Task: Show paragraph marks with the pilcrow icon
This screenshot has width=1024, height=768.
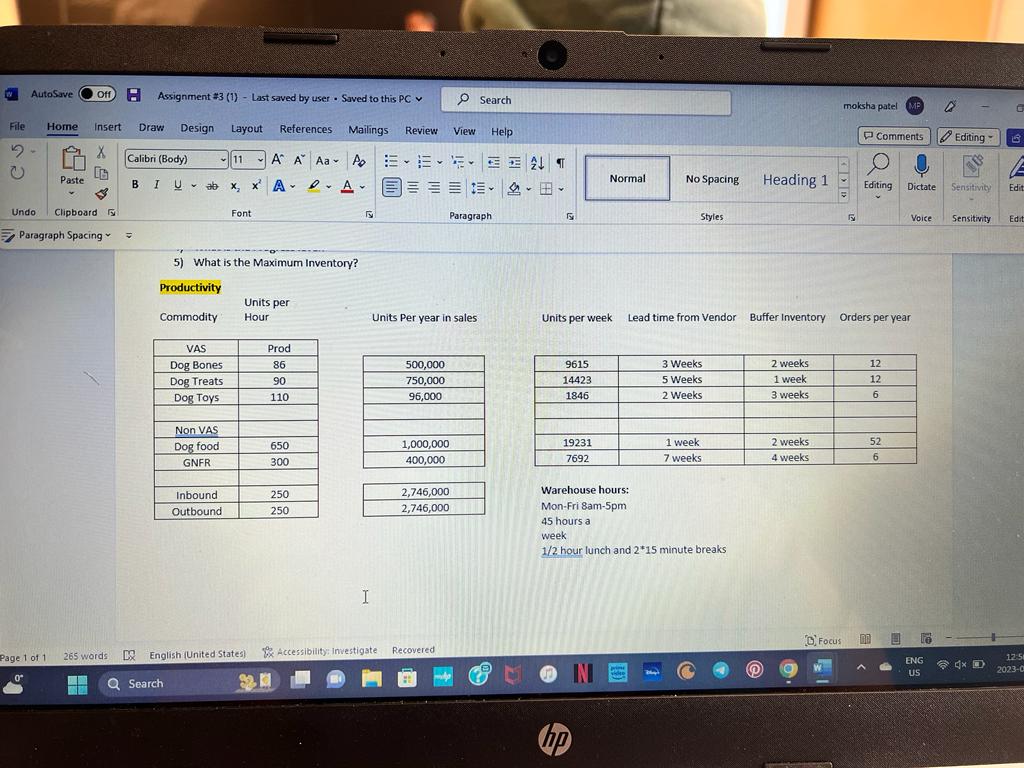Action: [561, 161]
